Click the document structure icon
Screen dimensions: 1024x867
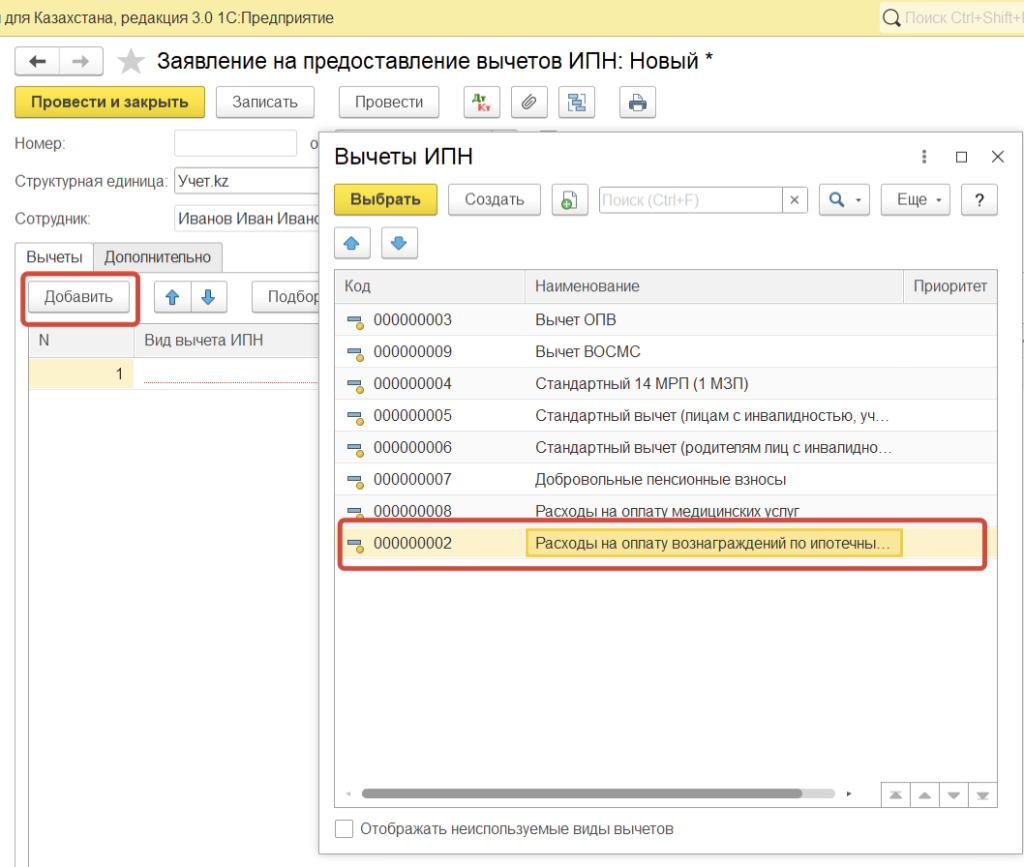tap(577, 102)
